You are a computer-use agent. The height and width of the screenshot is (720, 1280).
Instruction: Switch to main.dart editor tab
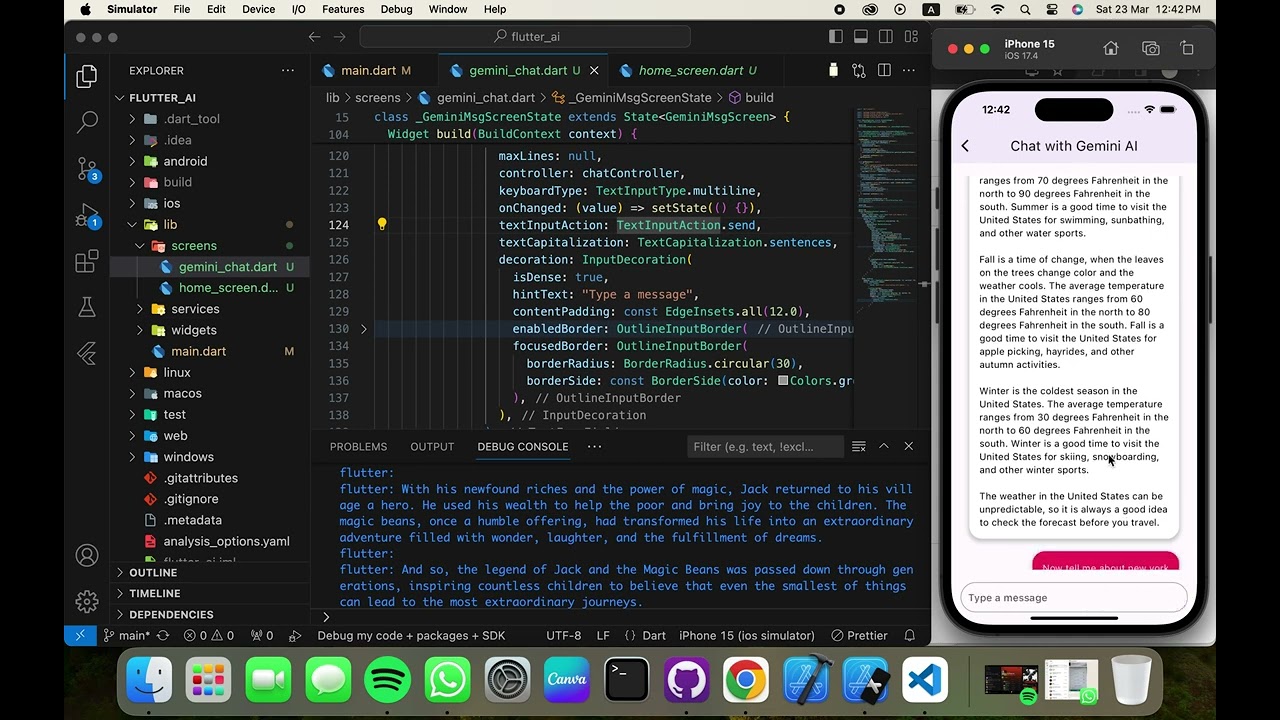[x=368, y=70]
